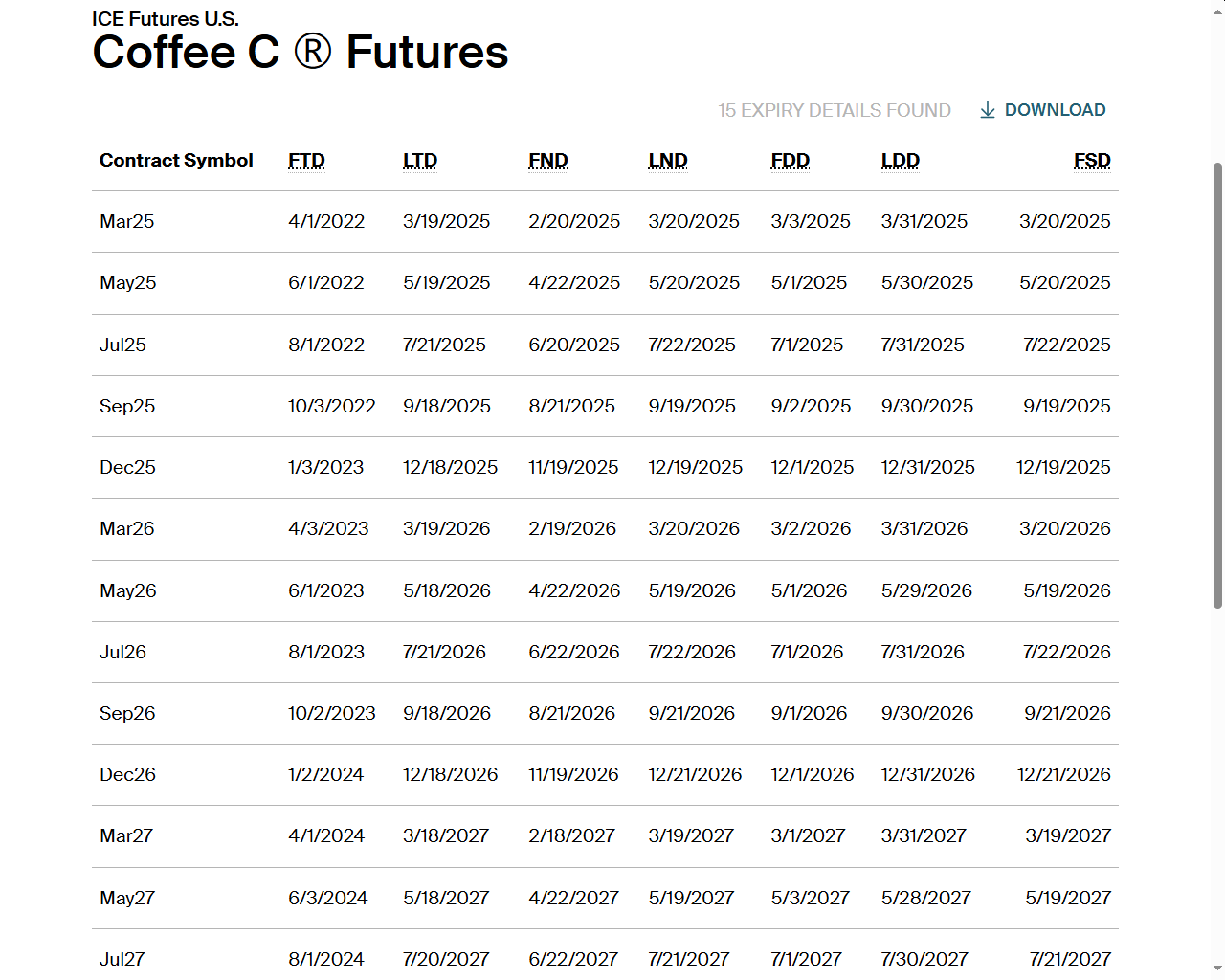Click Dec26 FTD value 1/2/2024
Viewport: 1225px width, 980px height.
pos(325,774)
